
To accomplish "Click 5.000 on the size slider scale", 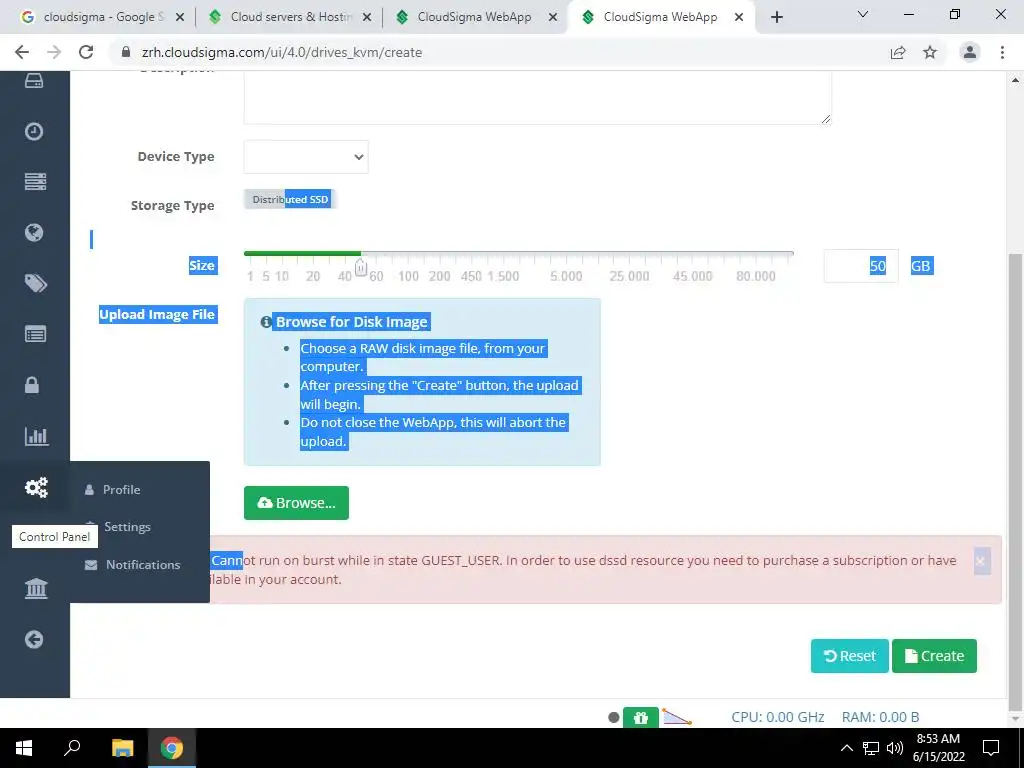I will tap(566, 276).
